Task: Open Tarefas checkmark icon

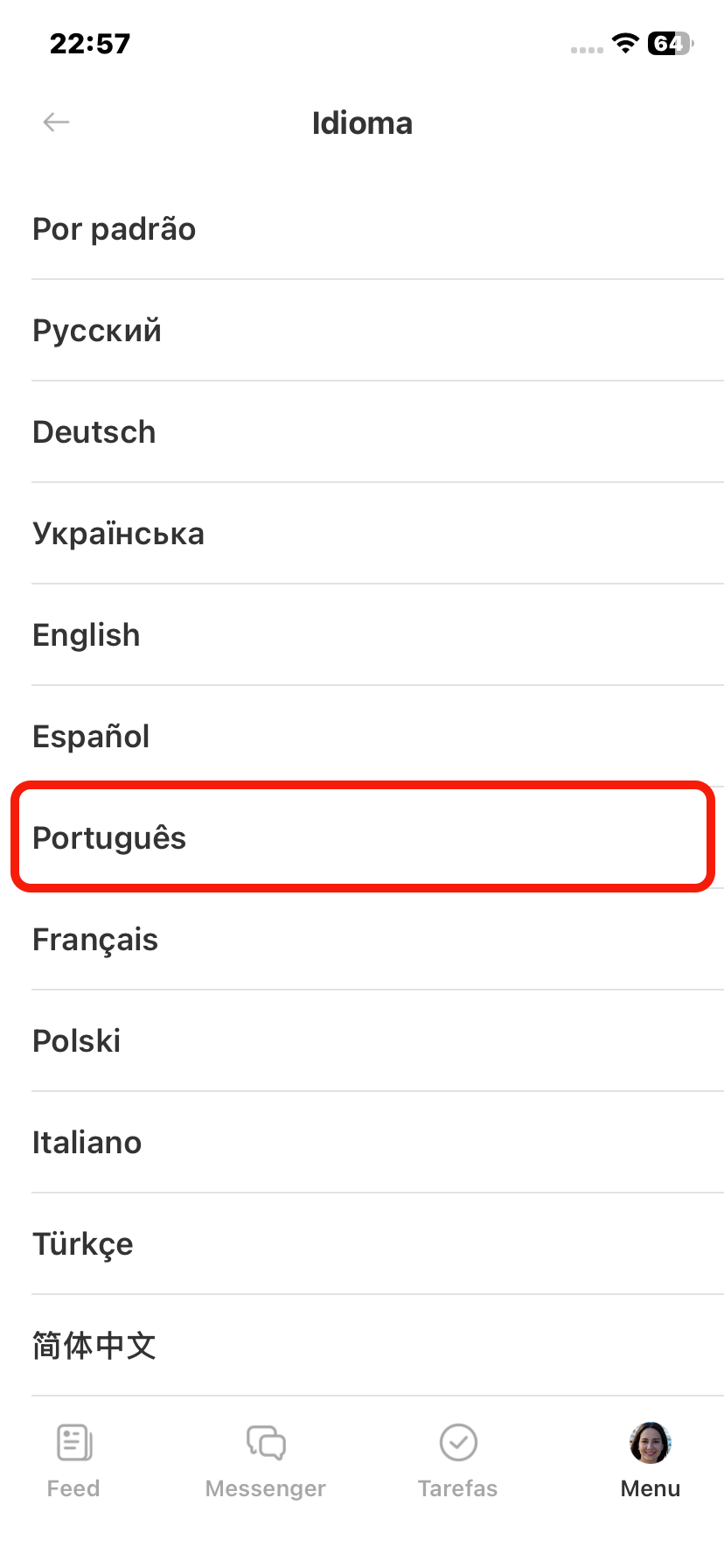Action: pos(458,1442)
